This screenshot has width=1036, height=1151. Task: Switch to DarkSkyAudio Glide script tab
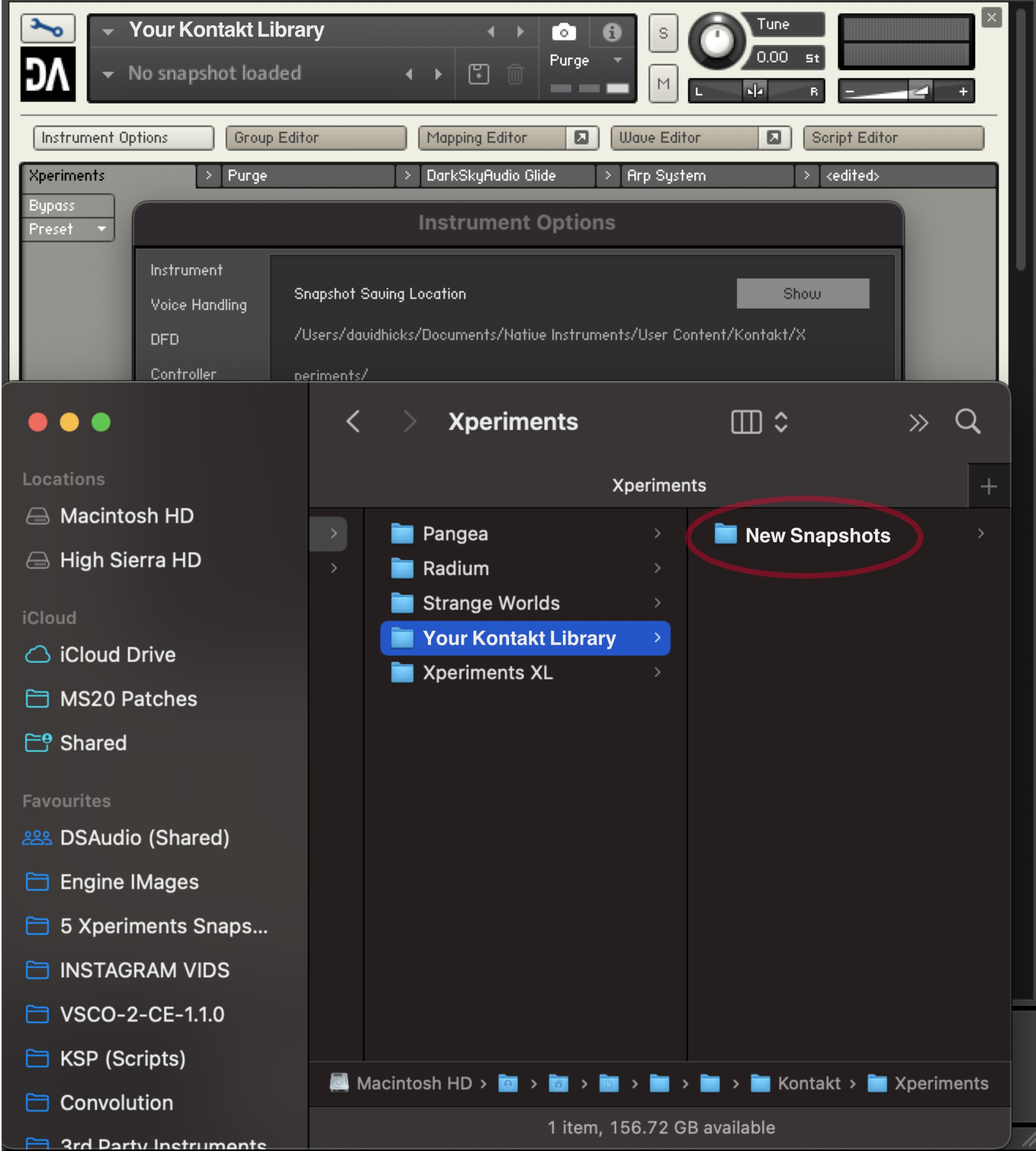coord(507,176)
